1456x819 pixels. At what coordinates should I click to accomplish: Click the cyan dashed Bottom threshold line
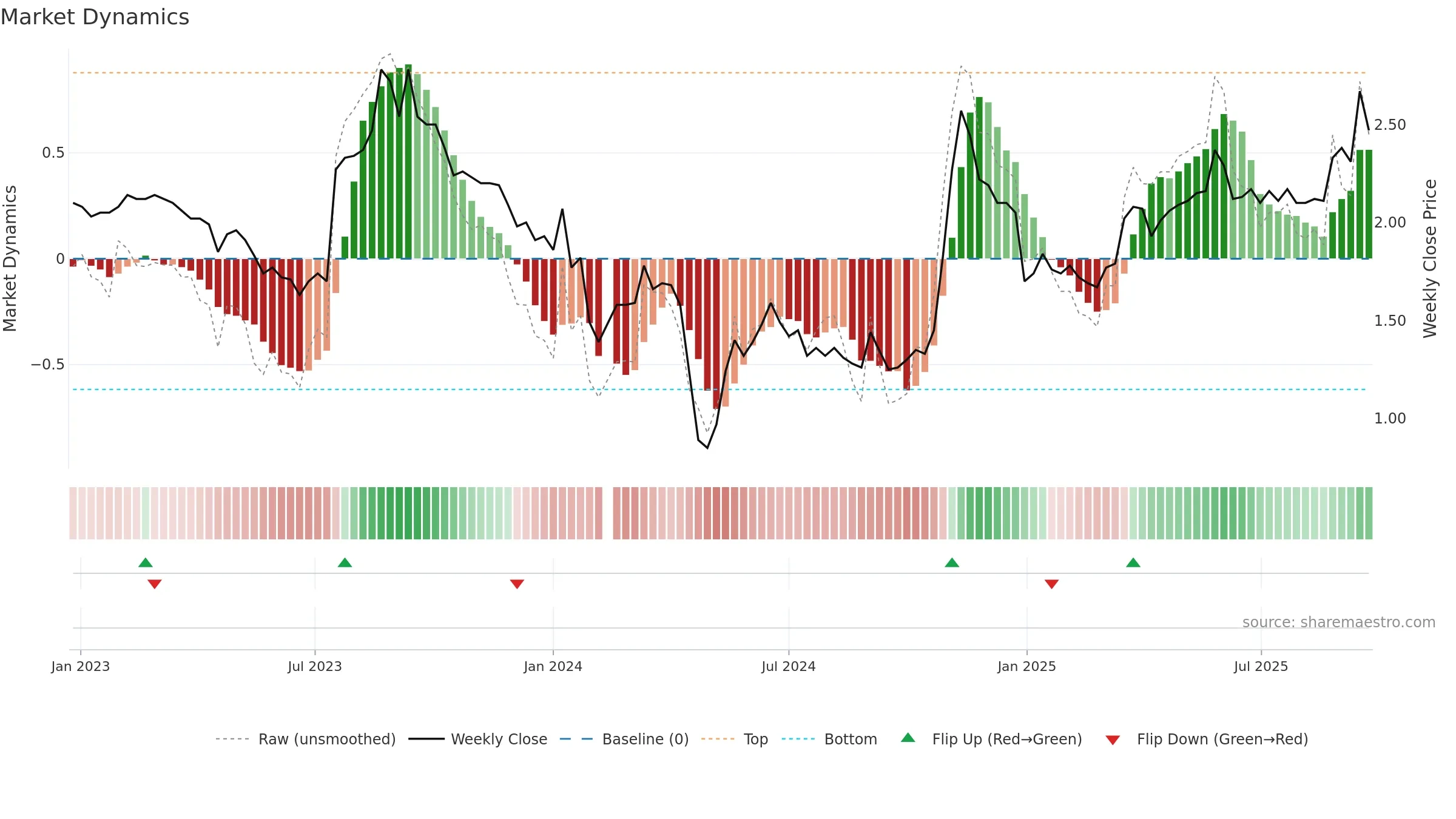(720, 389)
